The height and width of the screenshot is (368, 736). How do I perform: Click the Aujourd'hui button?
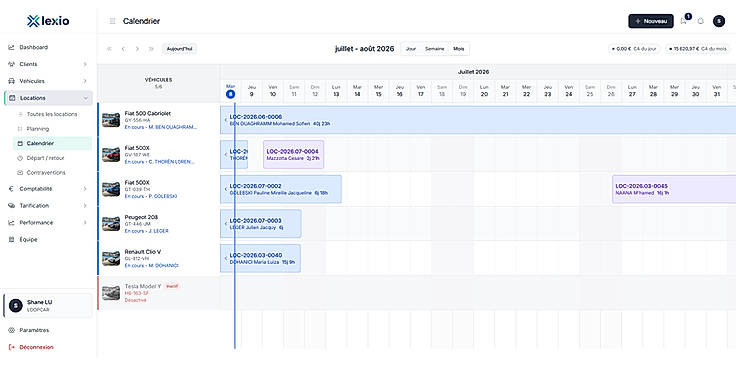[180, 49]
